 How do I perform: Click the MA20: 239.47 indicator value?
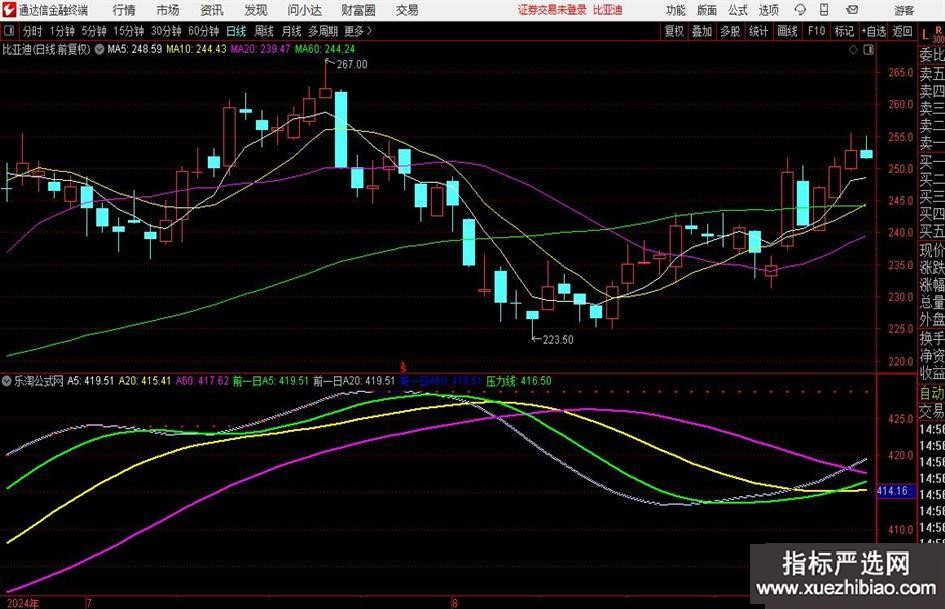260,49
